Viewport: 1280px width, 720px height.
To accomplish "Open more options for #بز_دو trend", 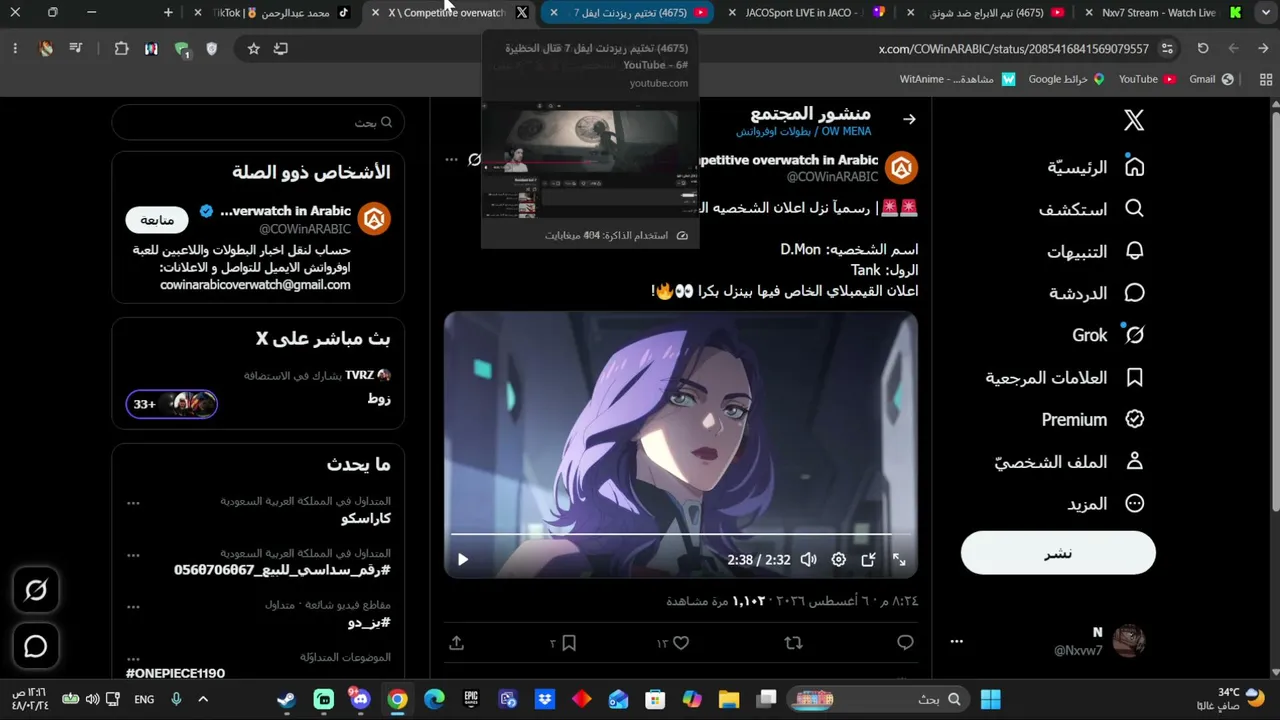I will pos(133,607).
